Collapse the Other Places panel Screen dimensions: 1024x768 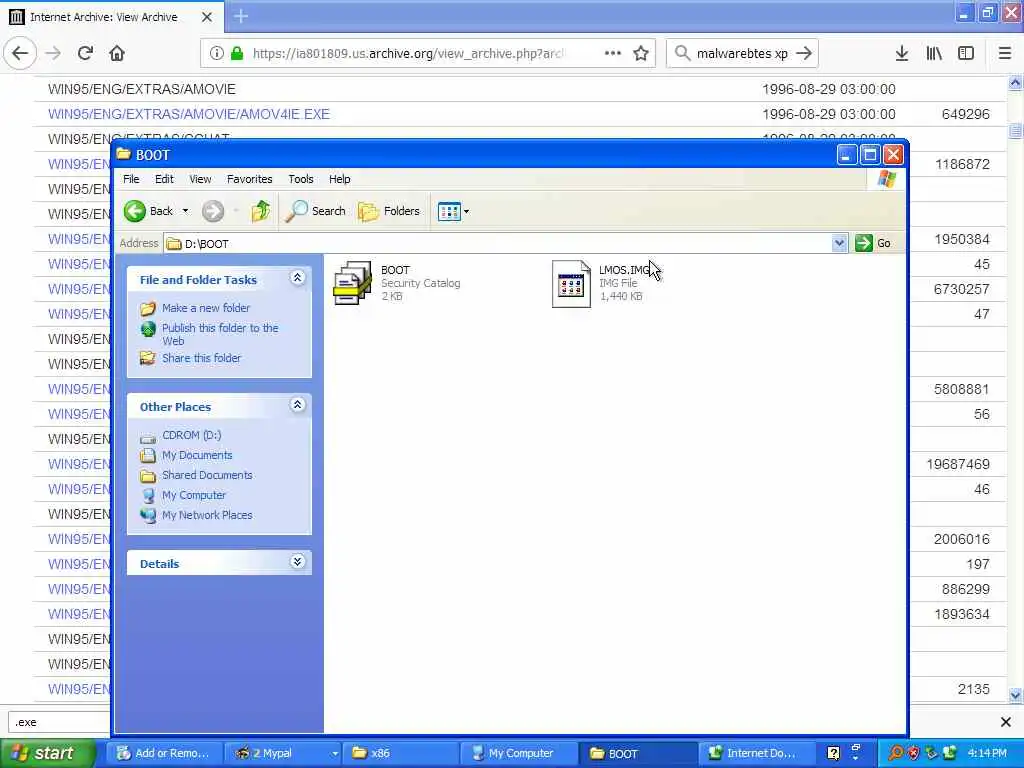coord(297,406)
